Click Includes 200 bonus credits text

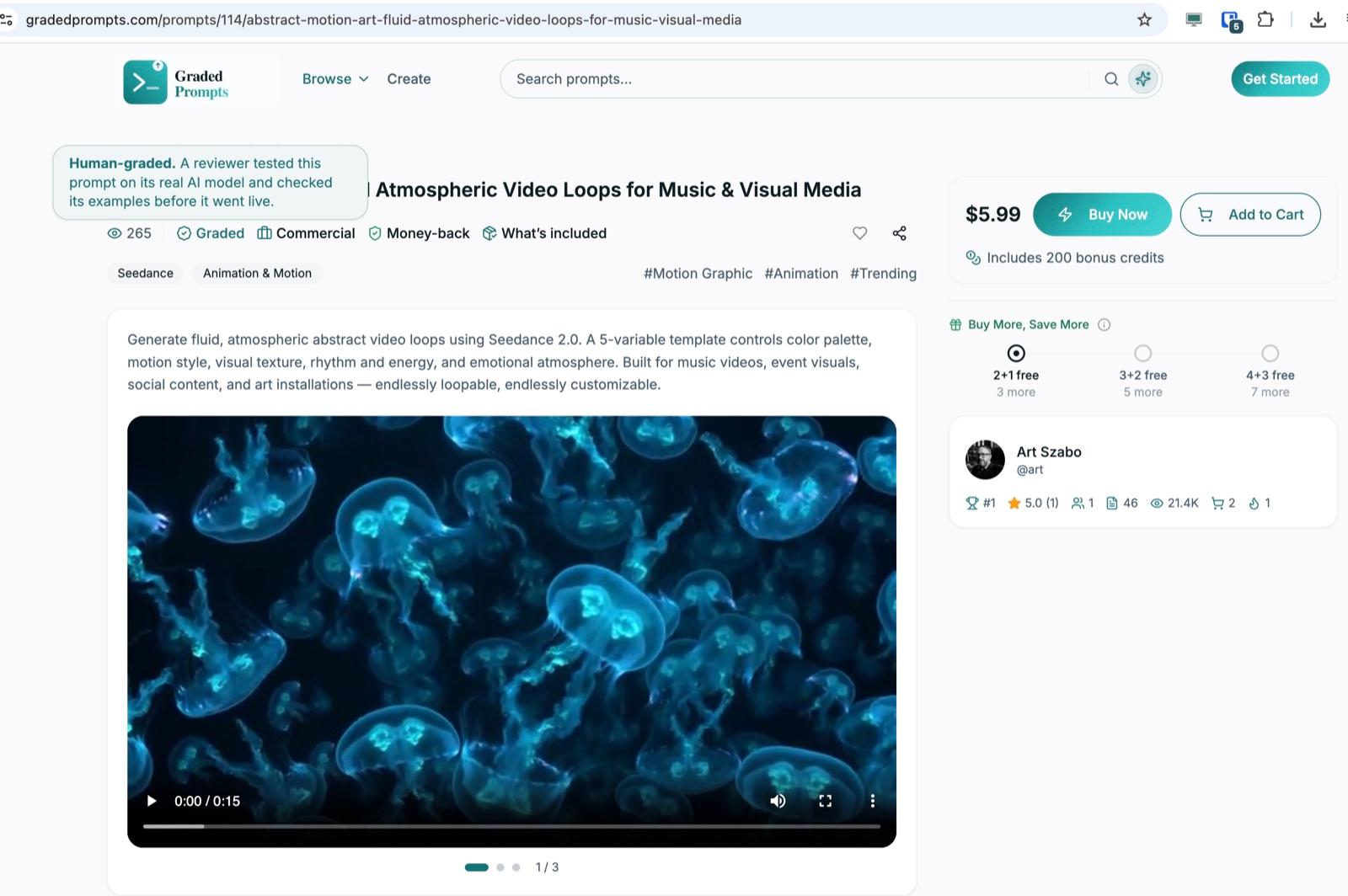pyautogui.click(x=1075, y=258)
